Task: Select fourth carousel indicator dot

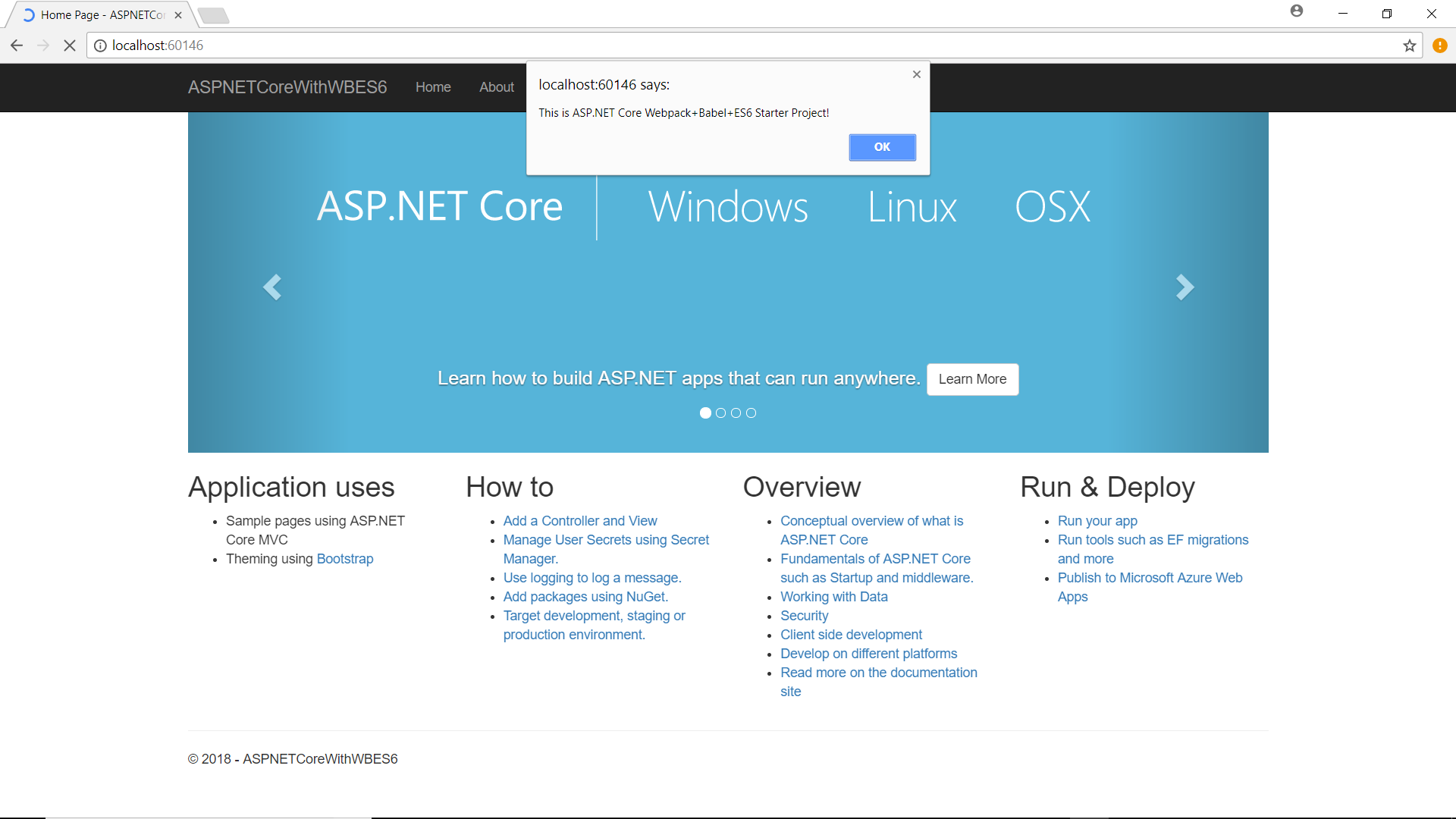Action: point(751,413)
